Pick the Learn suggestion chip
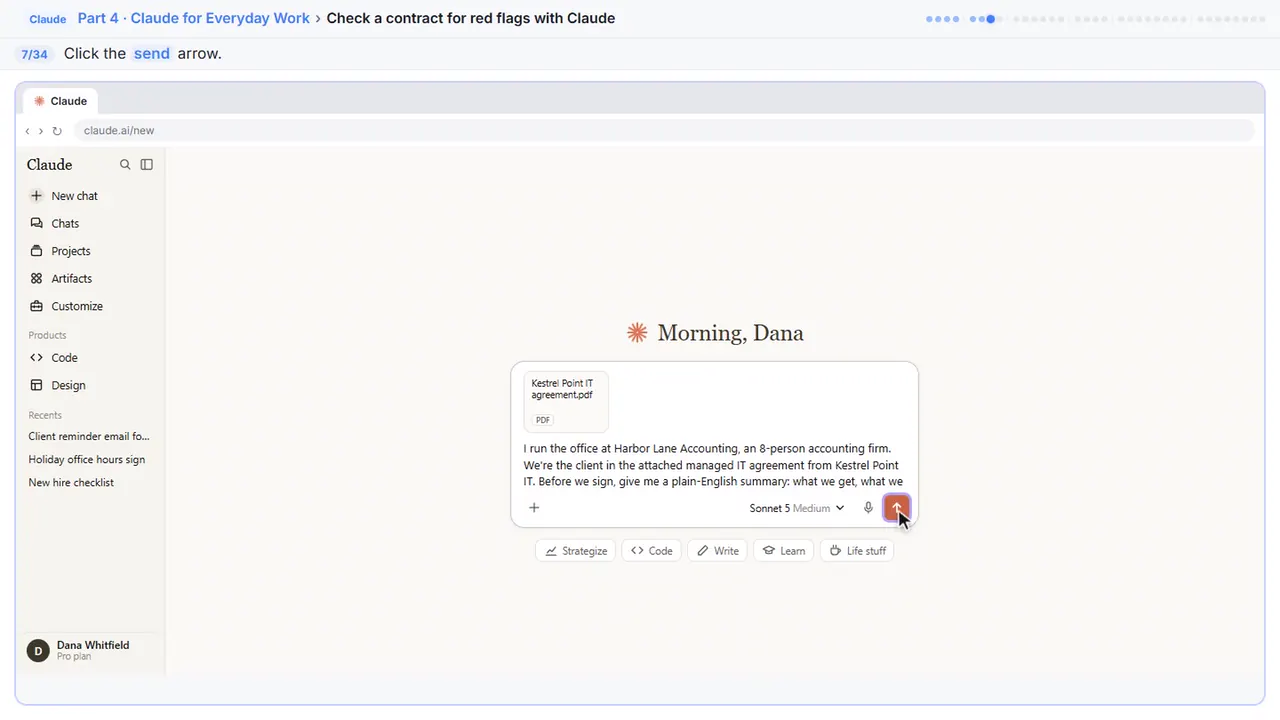This screenshot has height=720, width=1280. click(784, 551)
